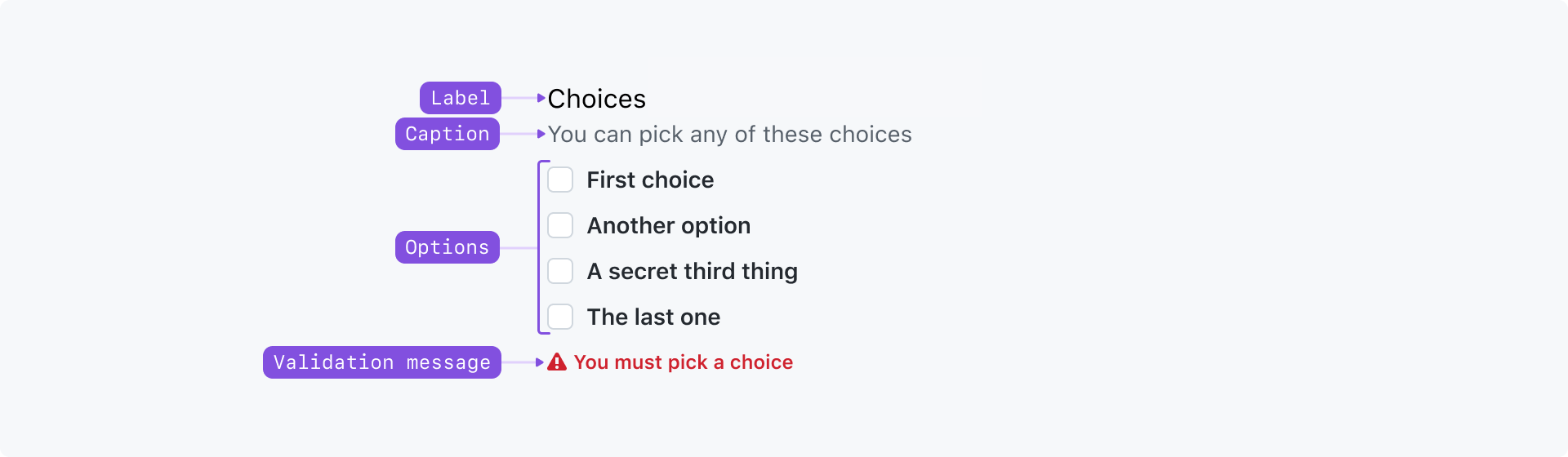Click the purple bracket grouping the options
Viewport: 1568px width, 457px height.
coord(539,247)
